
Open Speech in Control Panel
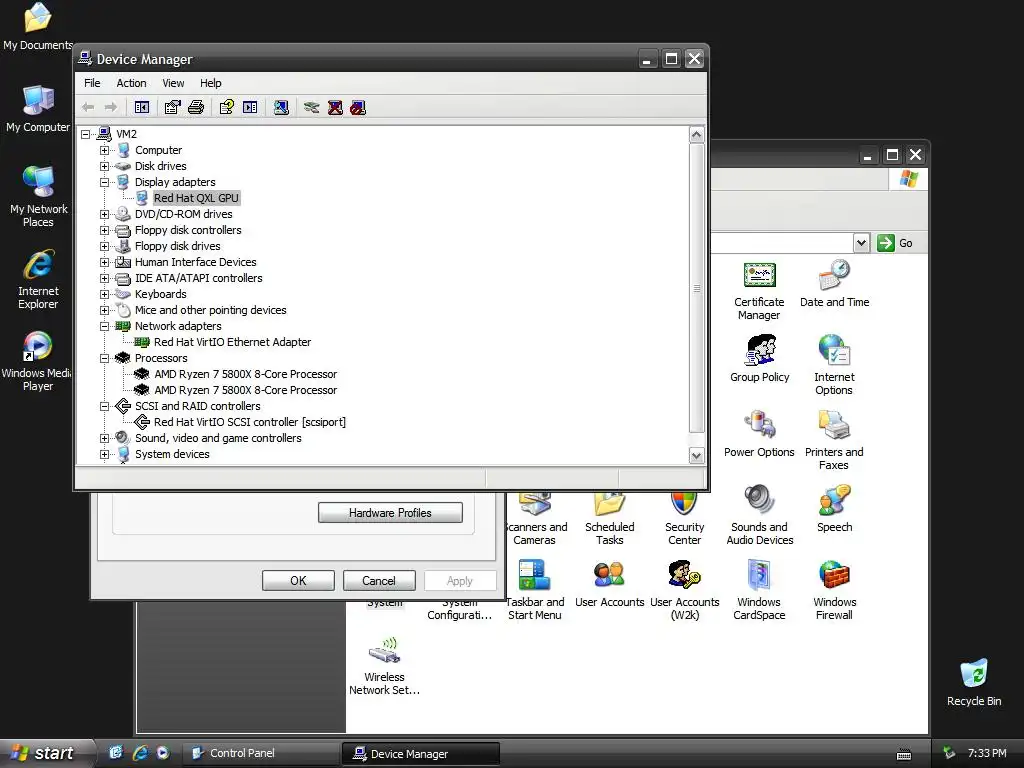click(x=834, y=509)
